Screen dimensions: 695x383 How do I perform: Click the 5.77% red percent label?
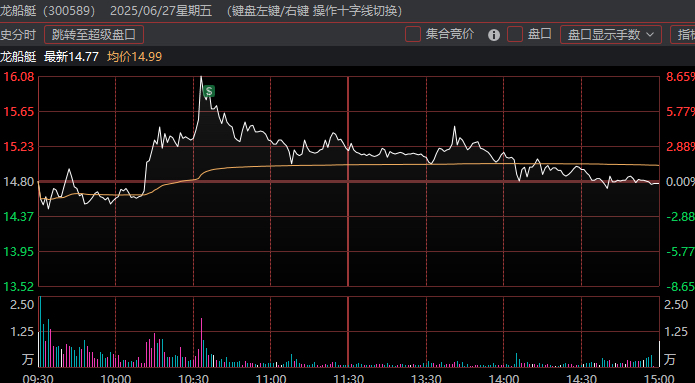(x=680, y=112)
